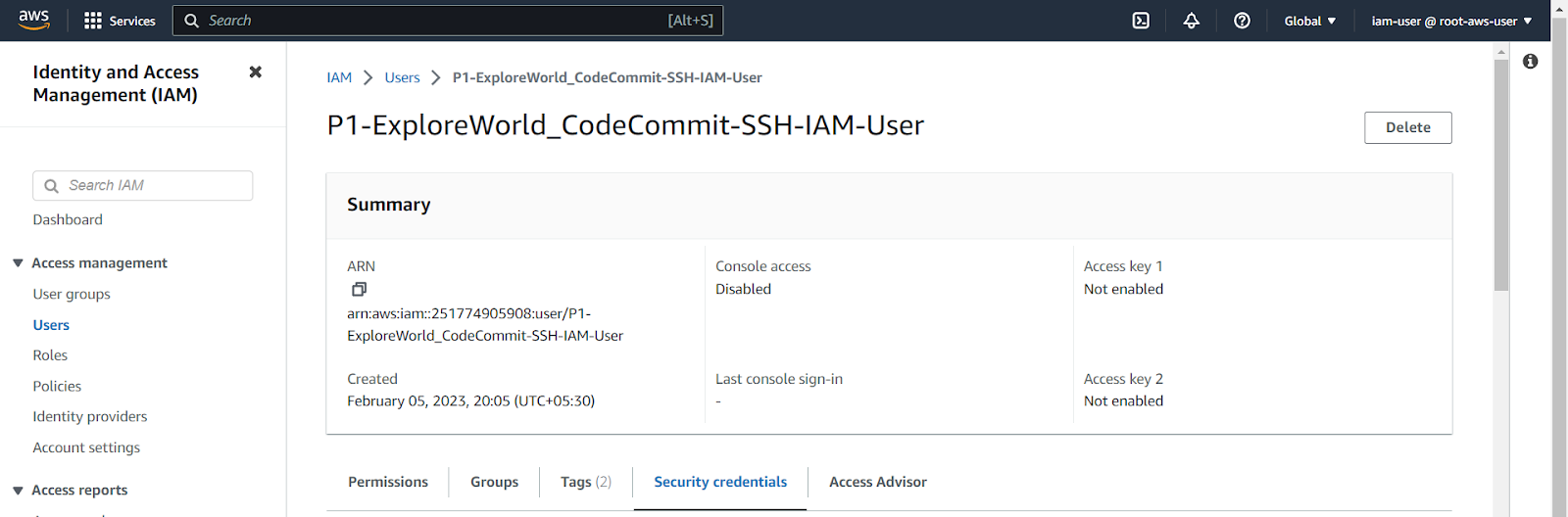Open Identity providers in sidebar
The image size is (1568, 517).
90,416
